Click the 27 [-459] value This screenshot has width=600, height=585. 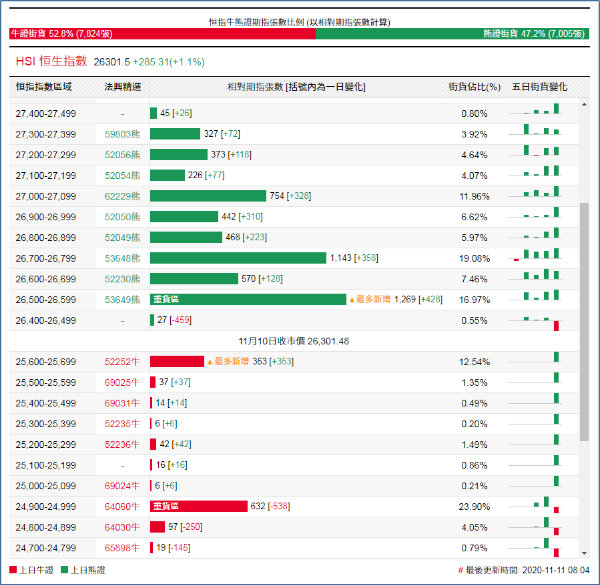tap(174, 320)
